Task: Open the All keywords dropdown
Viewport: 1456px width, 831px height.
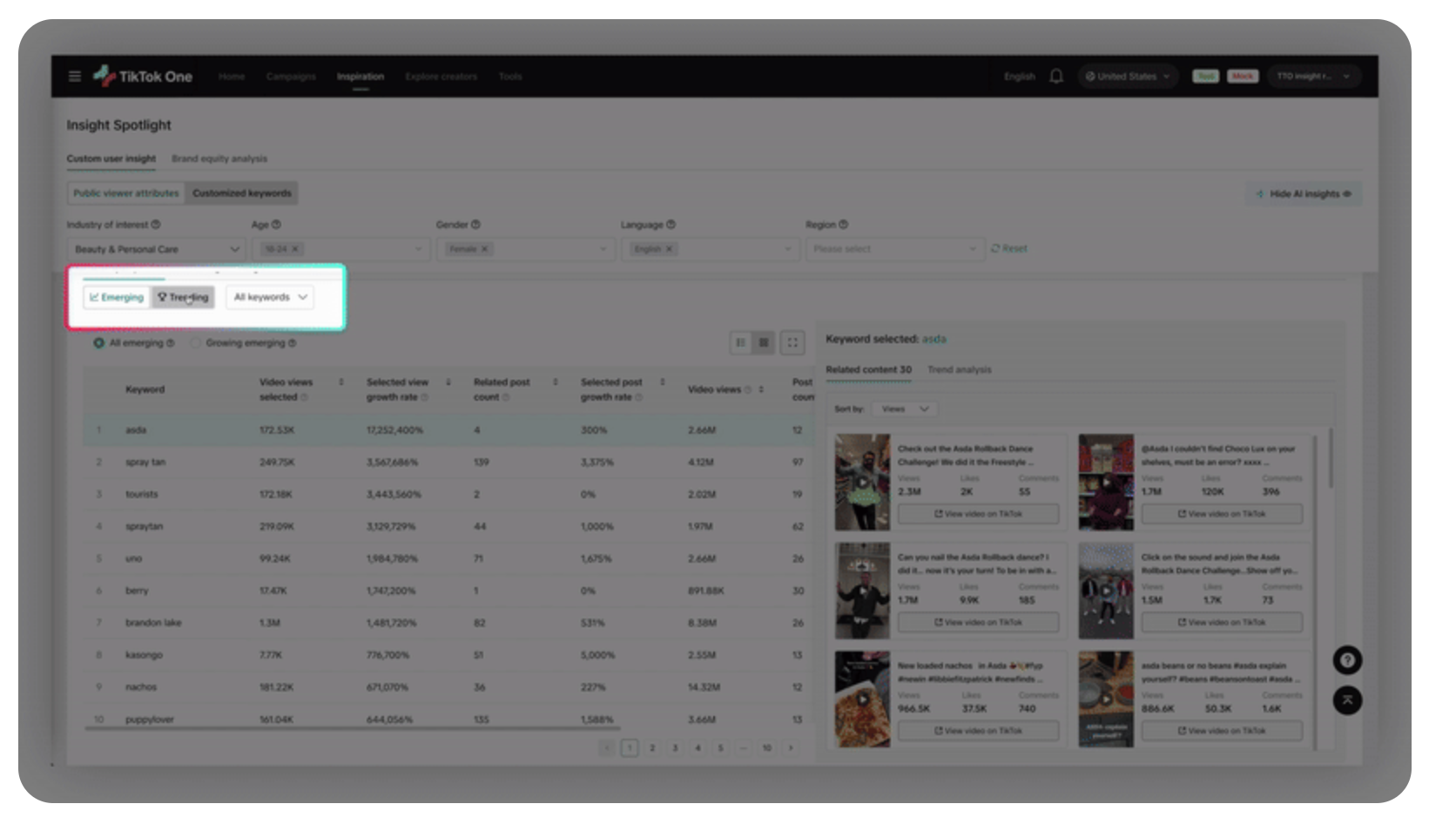Action: point(270,297)
